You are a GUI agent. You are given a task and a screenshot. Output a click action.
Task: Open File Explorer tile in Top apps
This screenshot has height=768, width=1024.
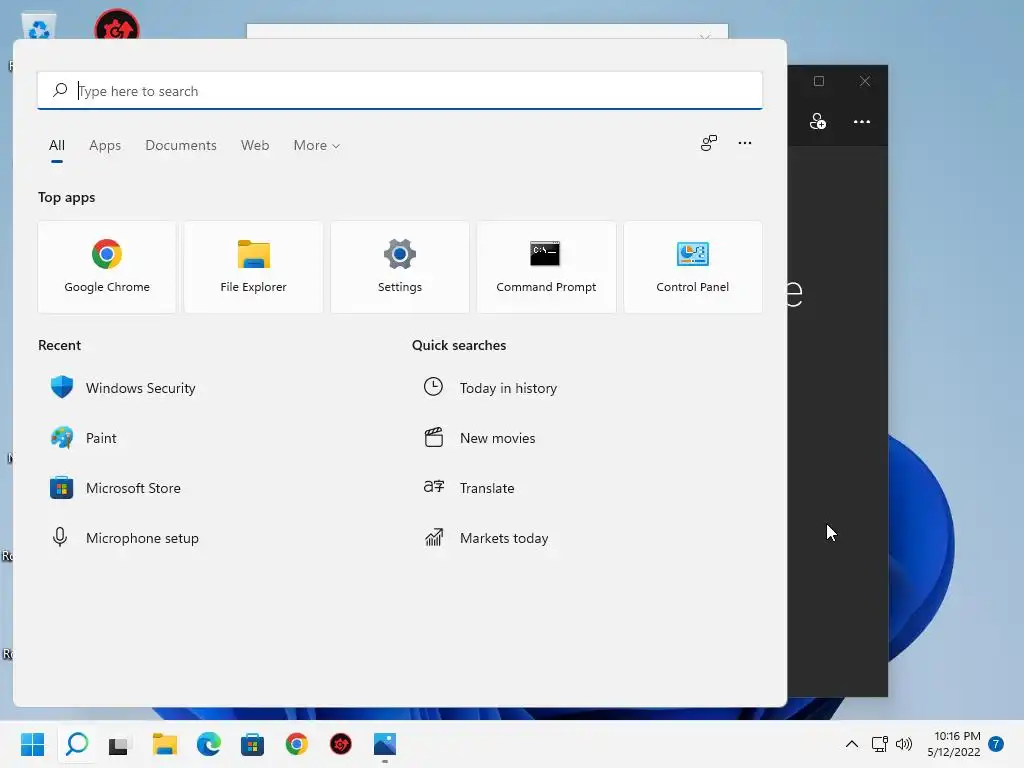click(253, 267)
